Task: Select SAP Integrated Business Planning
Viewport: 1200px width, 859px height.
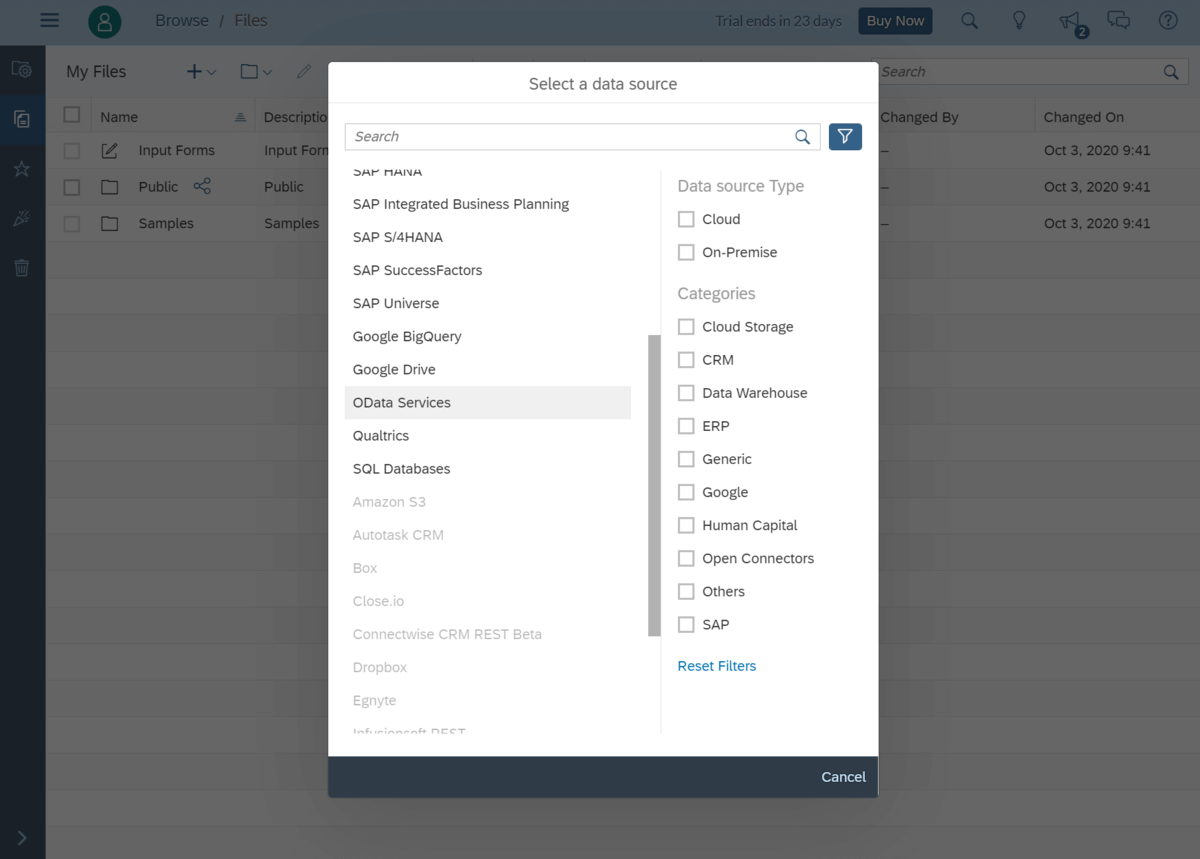Action: [488, 204]
